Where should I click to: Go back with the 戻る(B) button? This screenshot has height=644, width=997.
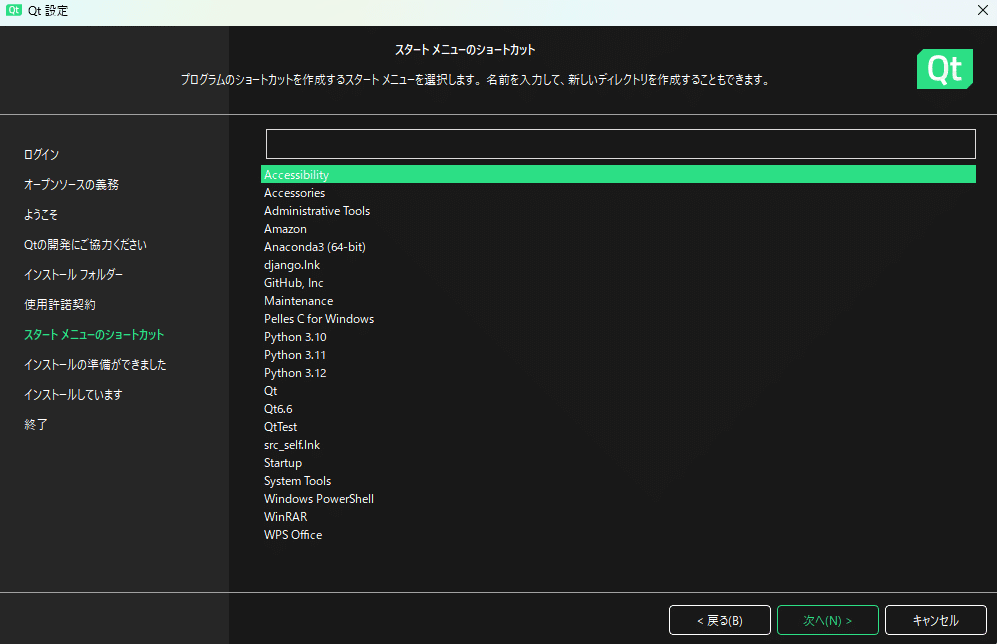(x=720, y=620)
